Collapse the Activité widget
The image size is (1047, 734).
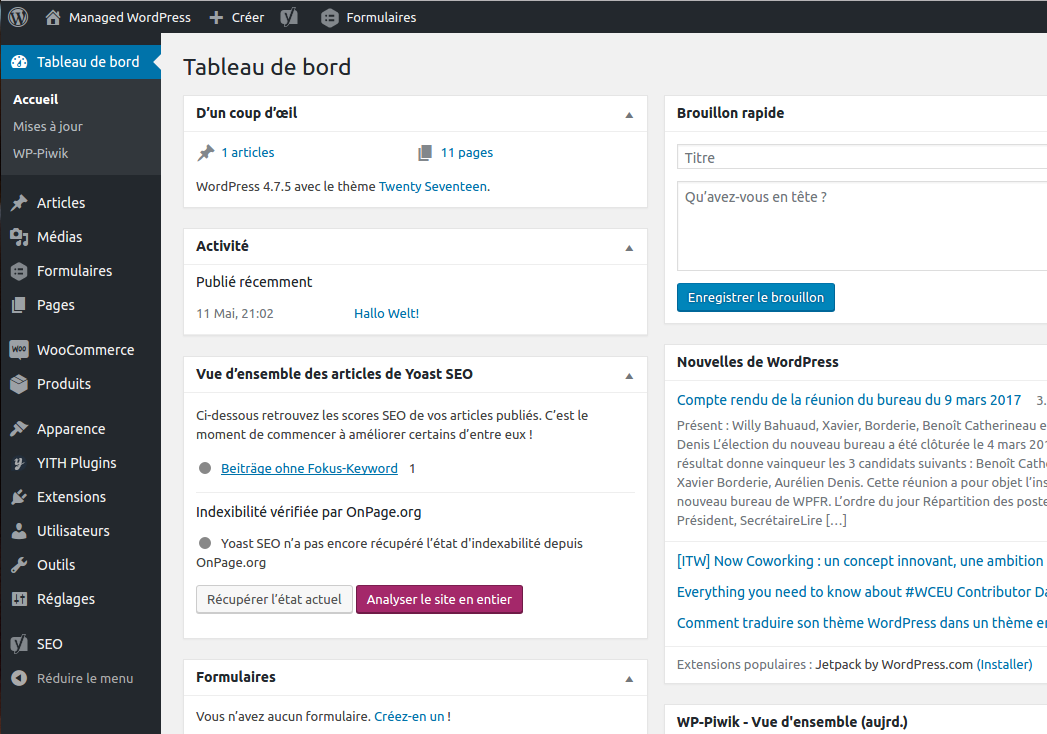point(629,248)
